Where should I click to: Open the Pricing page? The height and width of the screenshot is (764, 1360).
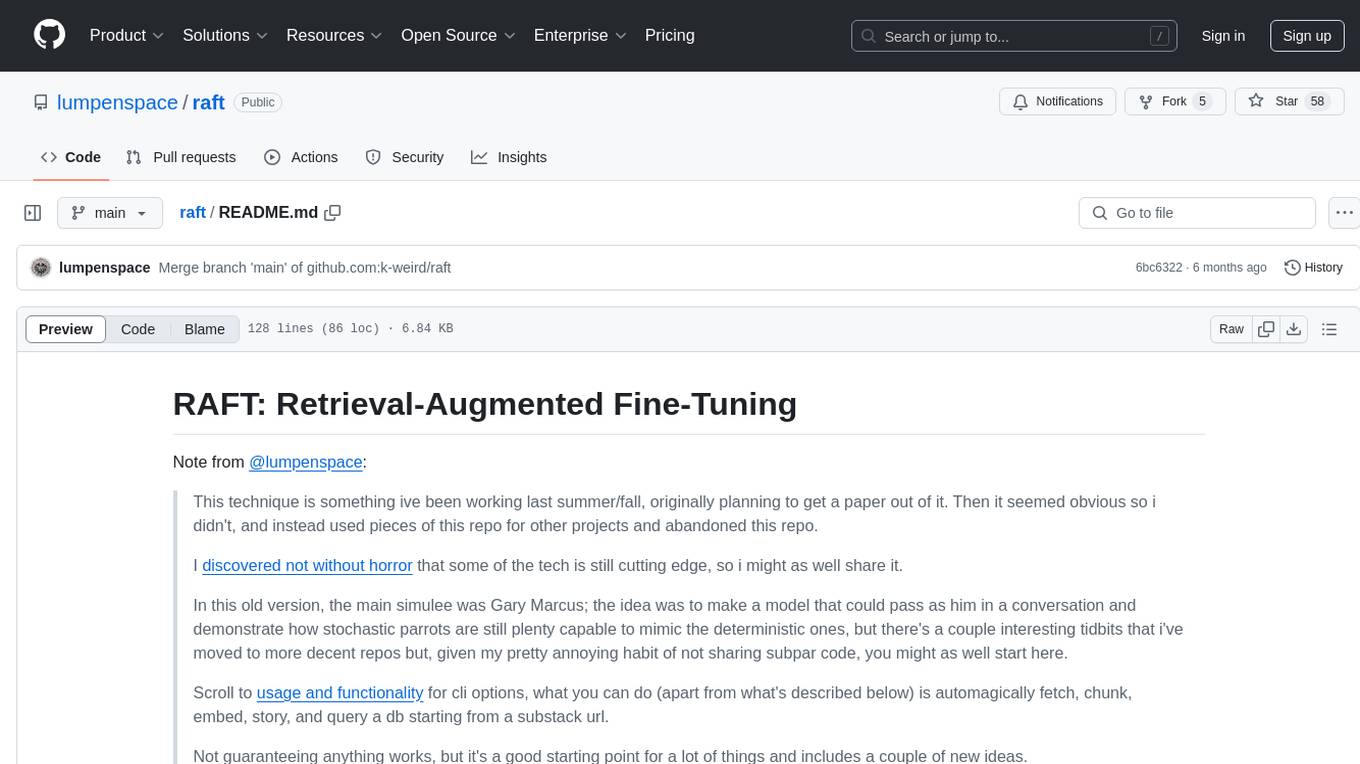tap(670, 35)
